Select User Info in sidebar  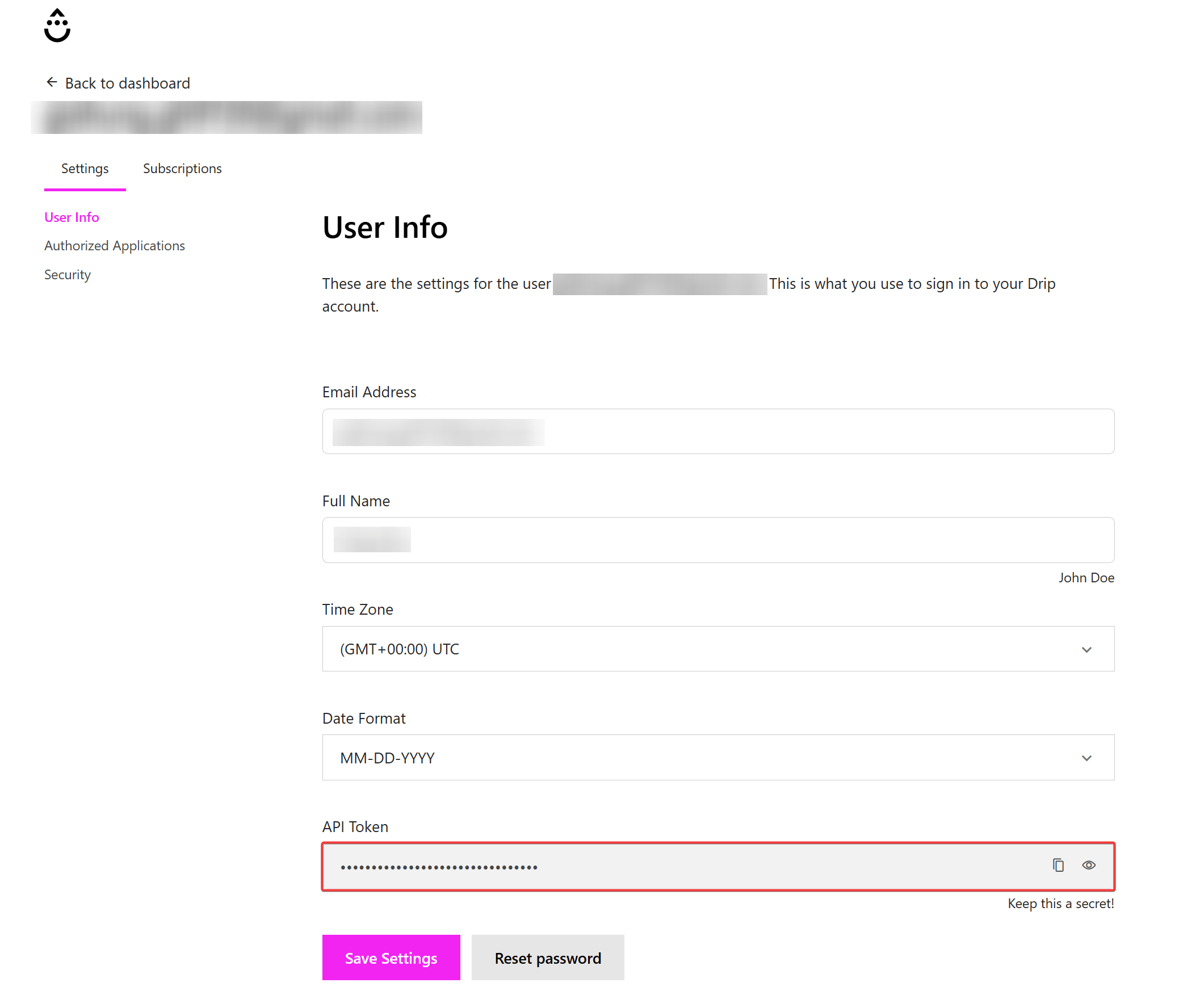(x=72, y=217)
